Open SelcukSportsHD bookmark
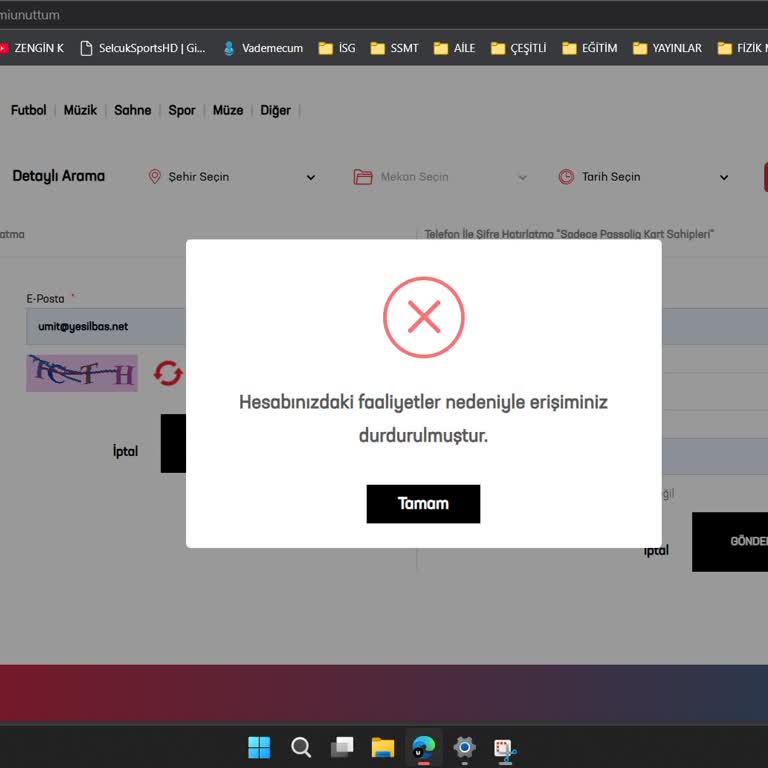768x768 pixels. [143, 48]
